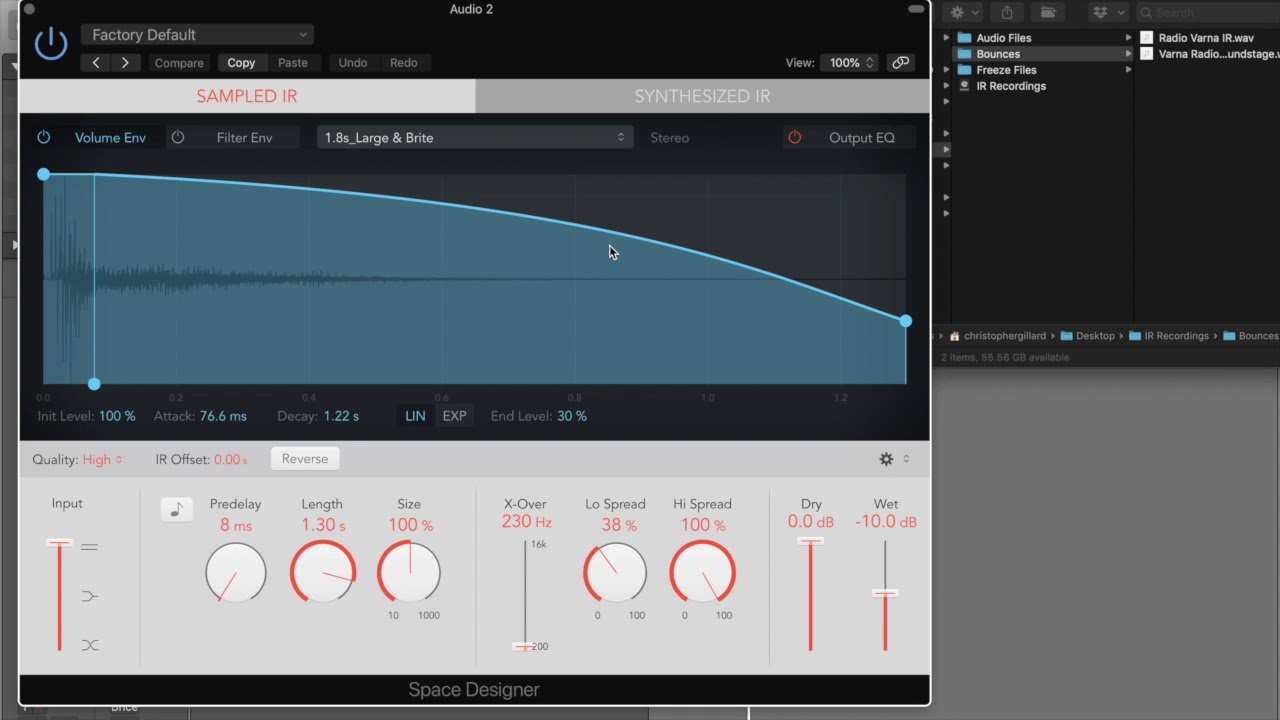The image size is (1280, 720).
Task: Select the Volume Env label
Action: 110,138
